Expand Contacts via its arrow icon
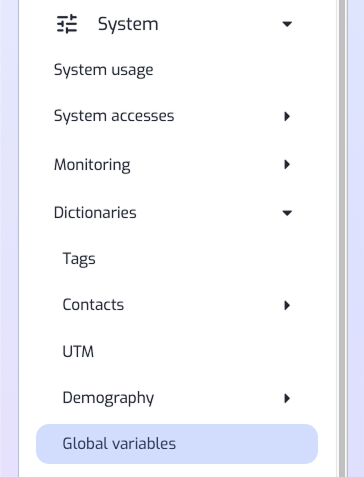The height and width of the screenshot is (477, 364). [x=287, y=305]
